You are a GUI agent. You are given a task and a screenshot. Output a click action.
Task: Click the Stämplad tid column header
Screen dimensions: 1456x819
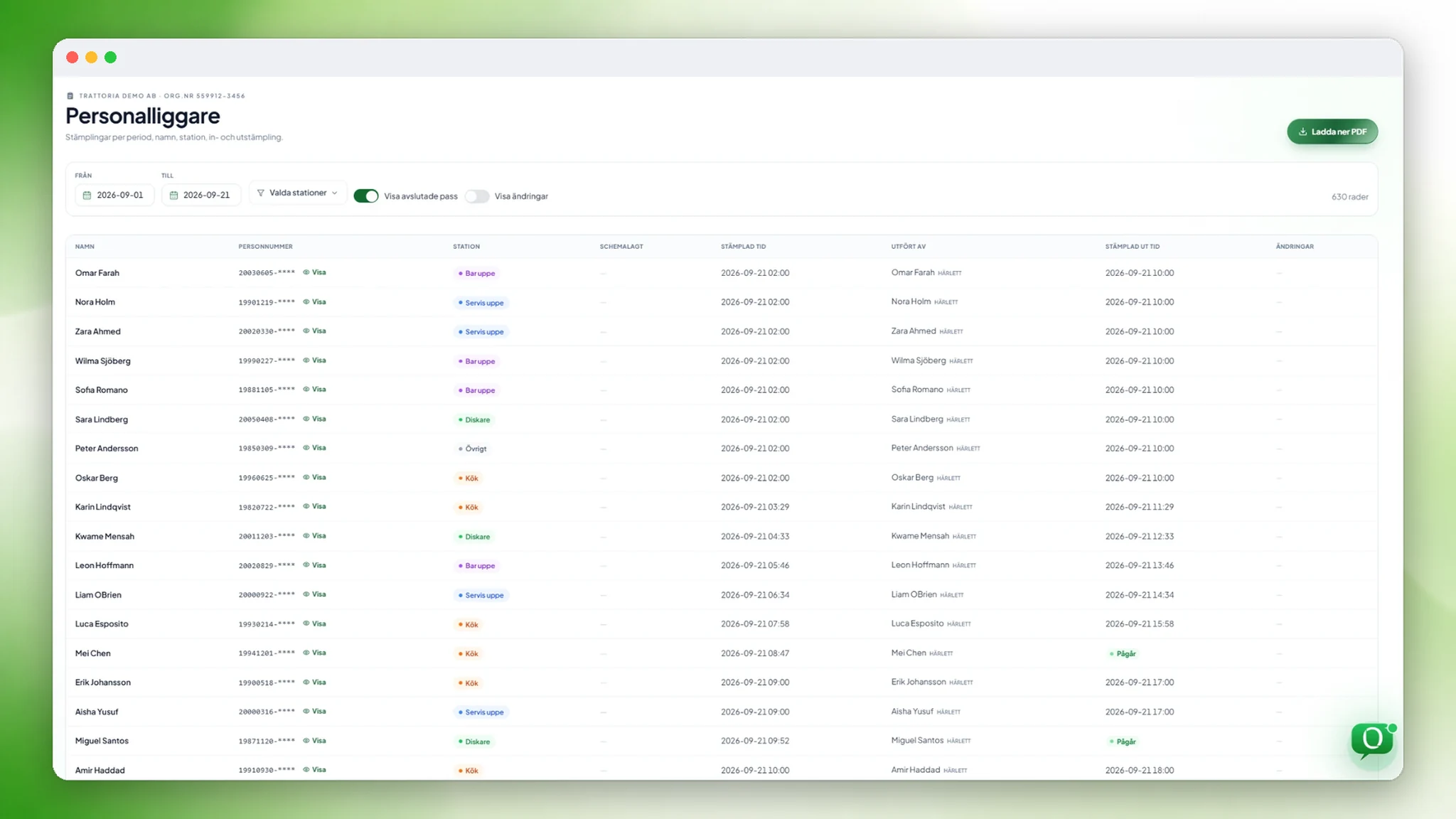[744, 247]
